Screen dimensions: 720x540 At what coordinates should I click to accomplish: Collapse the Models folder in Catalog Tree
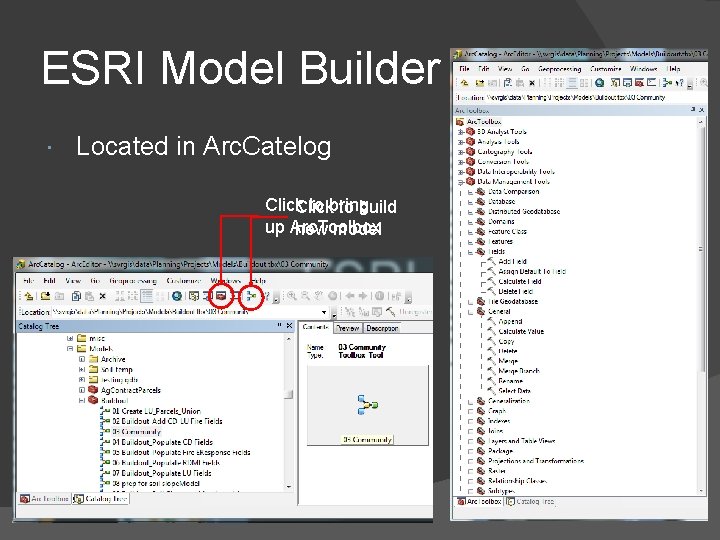coord(70,349)
